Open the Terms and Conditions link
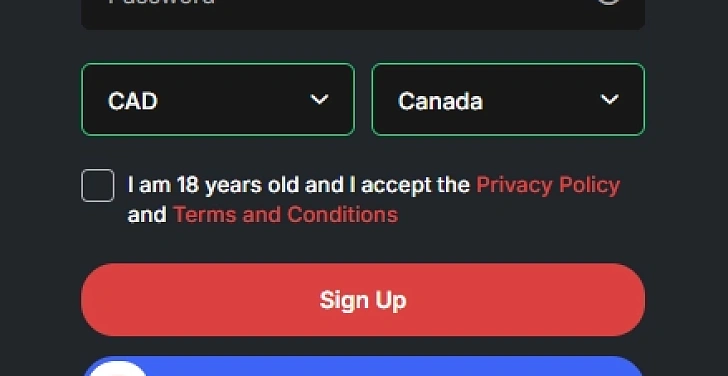728x376 pixels. tap(286, 215)
